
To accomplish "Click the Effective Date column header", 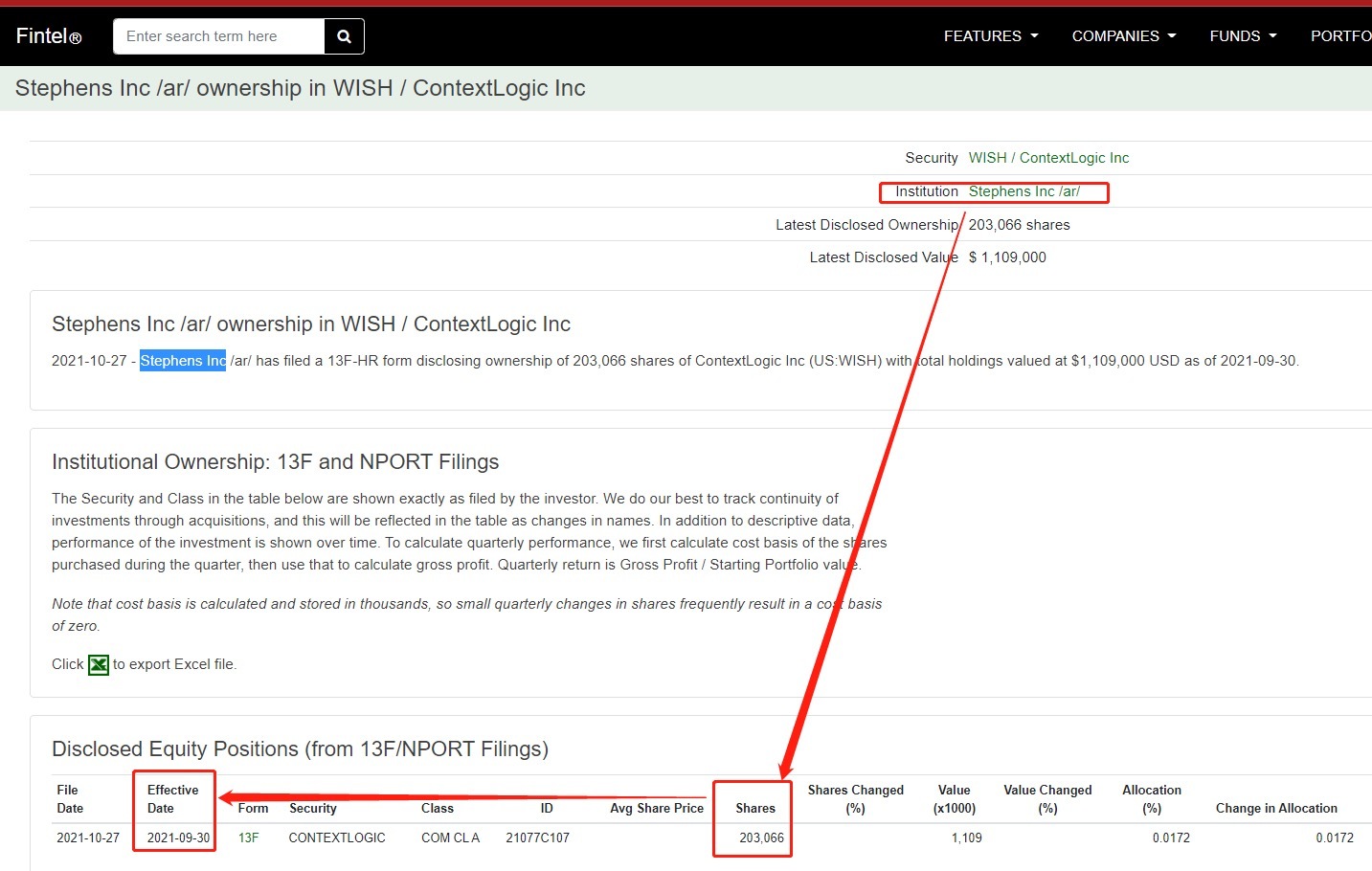I will 172,799.
